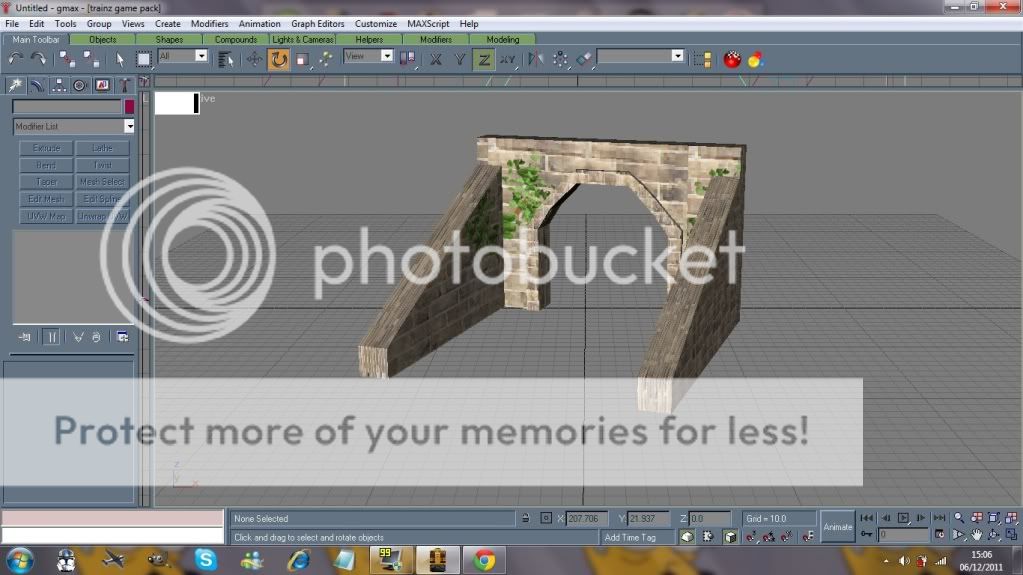This screenshot has width=1023, height=575.
Task: Click the Unlink Selection icon
Action: 91,59
